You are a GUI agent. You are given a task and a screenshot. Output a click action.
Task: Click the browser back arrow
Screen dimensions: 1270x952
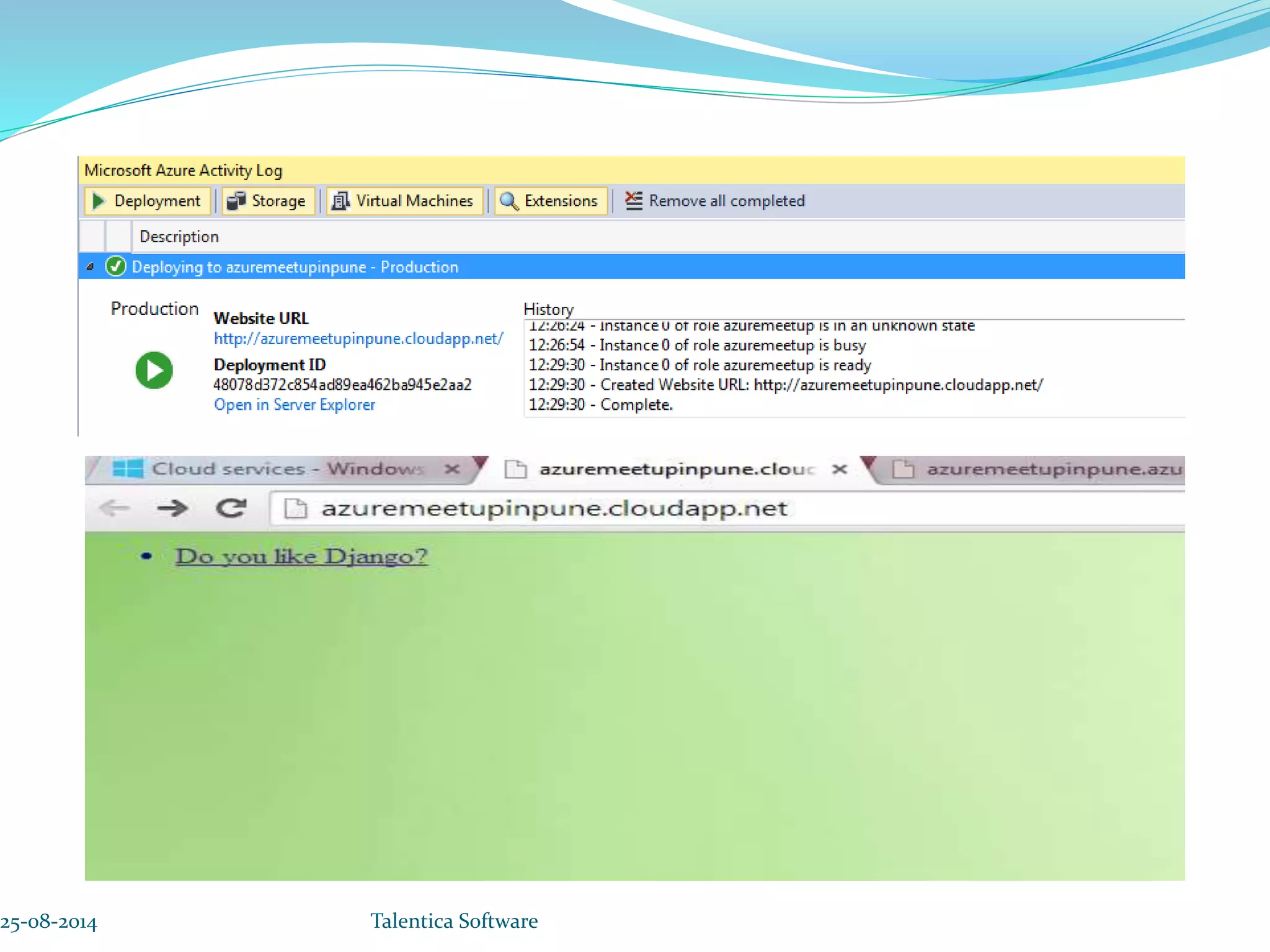click(x=115, y=508)
